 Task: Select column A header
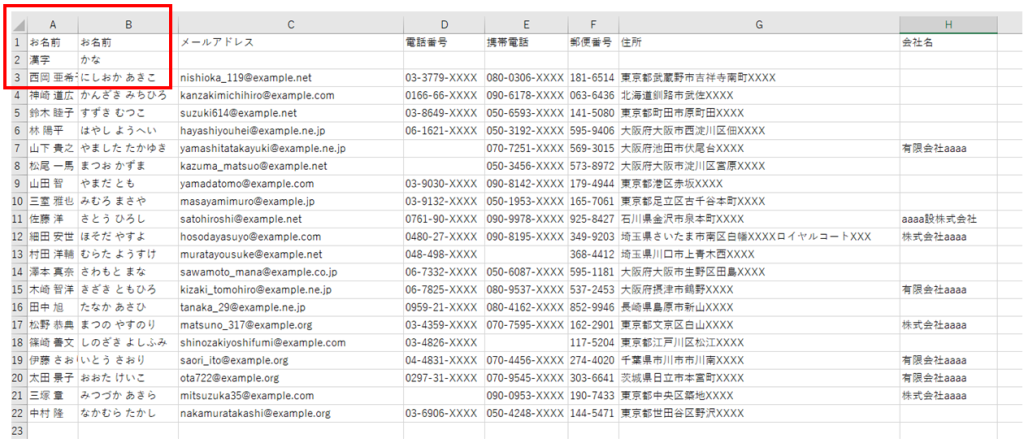[x=52, y=24]
